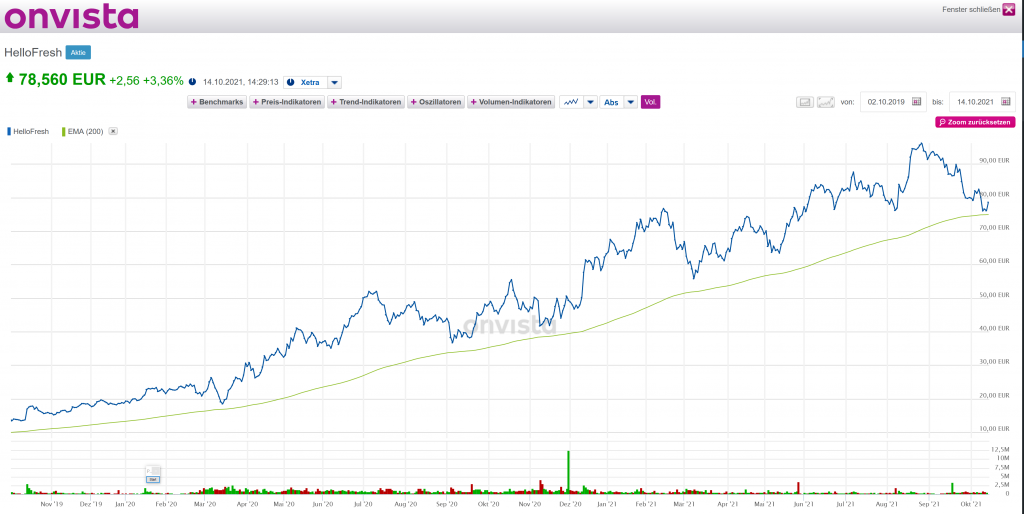1024x514 pixels.
Task: Open the Oszillatoren menu
Action: click(x=435, y=102)
